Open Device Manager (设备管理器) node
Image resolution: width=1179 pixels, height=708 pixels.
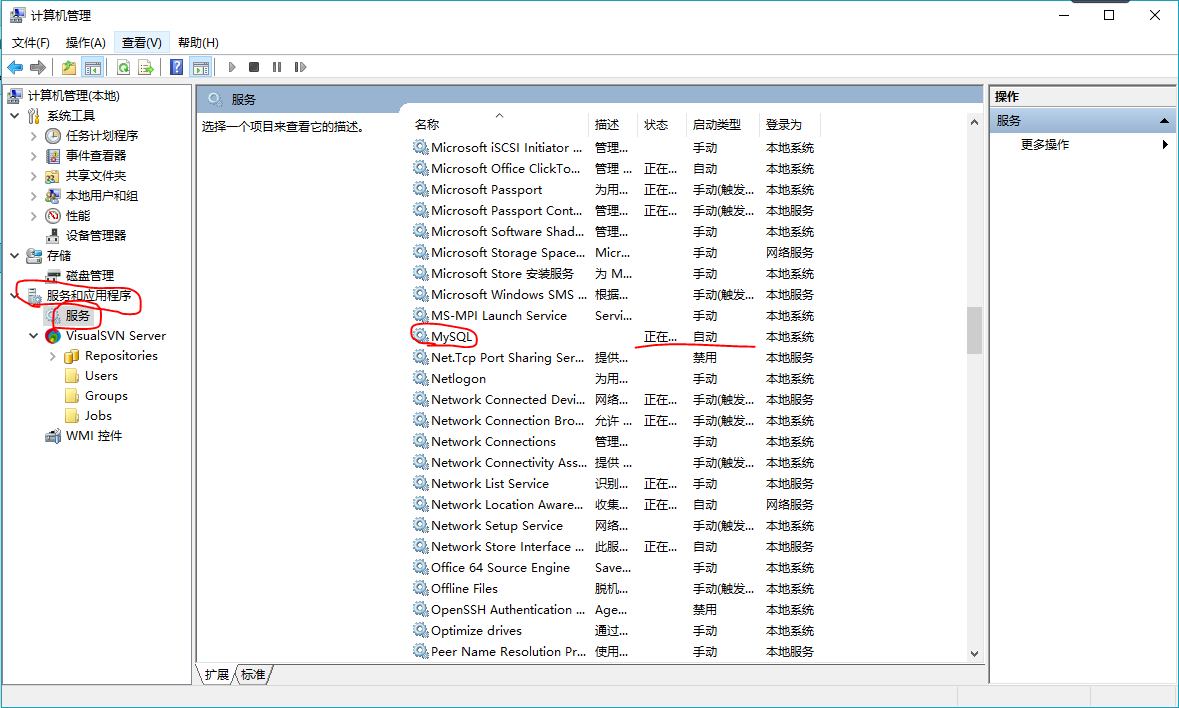(x=95, y=236)
